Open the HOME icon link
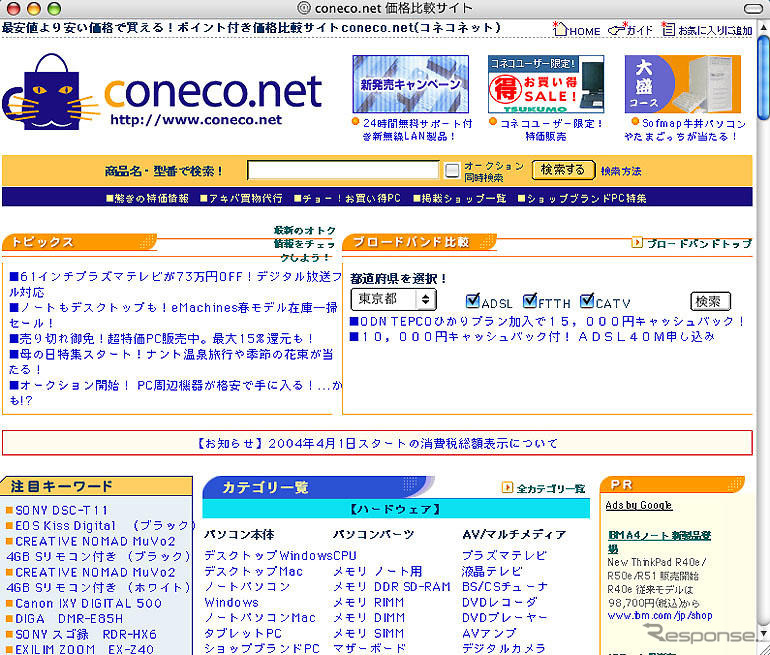 560,30
